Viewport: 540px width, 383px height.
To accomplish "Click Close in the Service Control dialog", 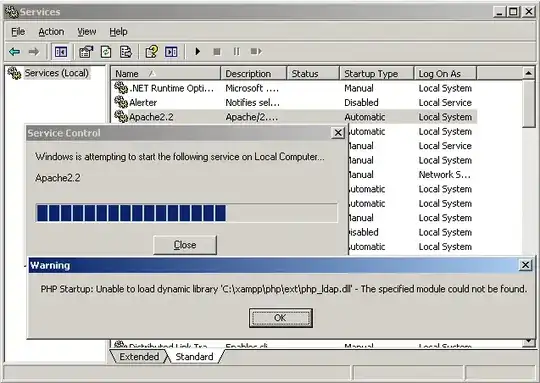I will [x=185, y=245].
